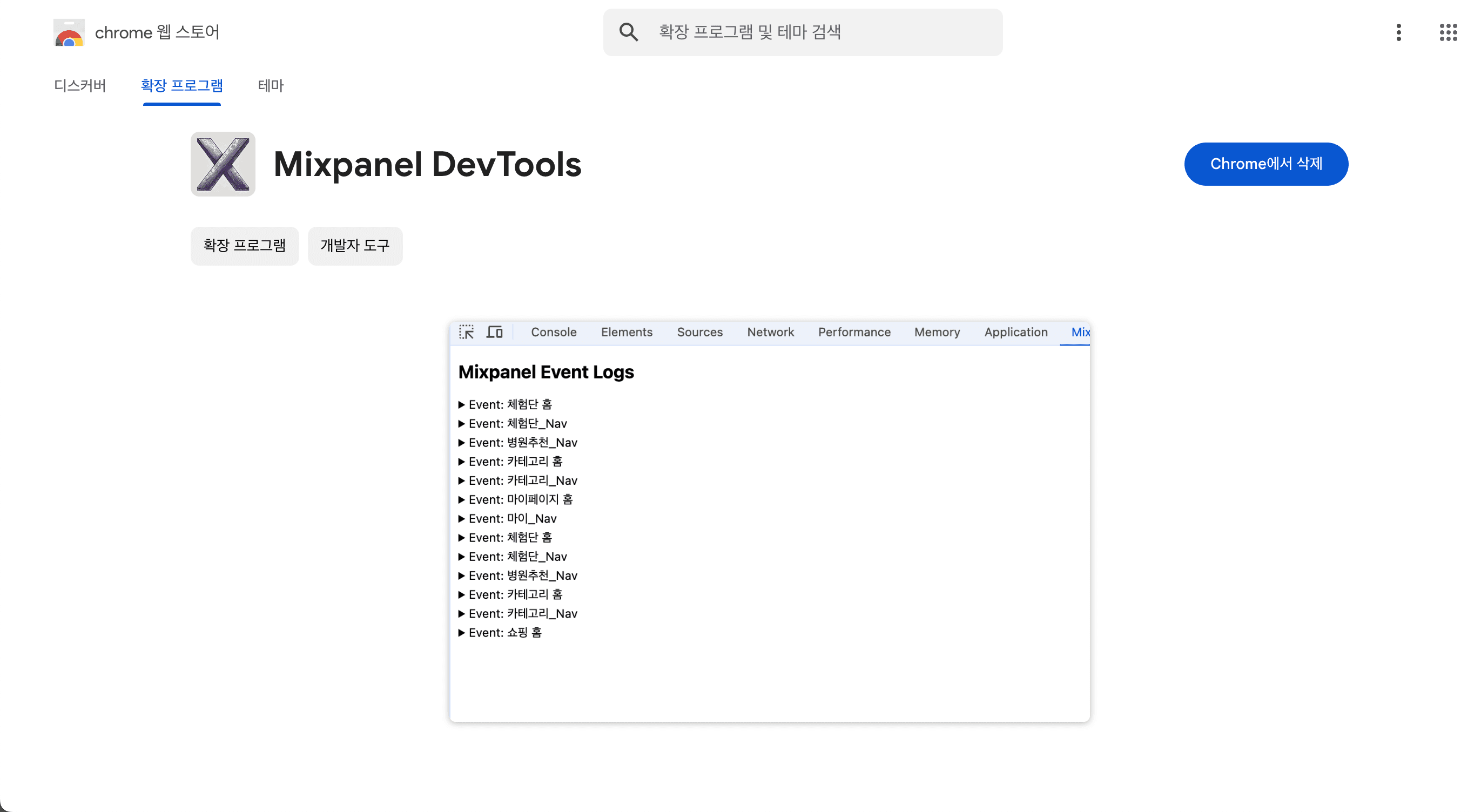
Task: Expand the first Event: 체험단_Nav triangle
Action: 461,423
